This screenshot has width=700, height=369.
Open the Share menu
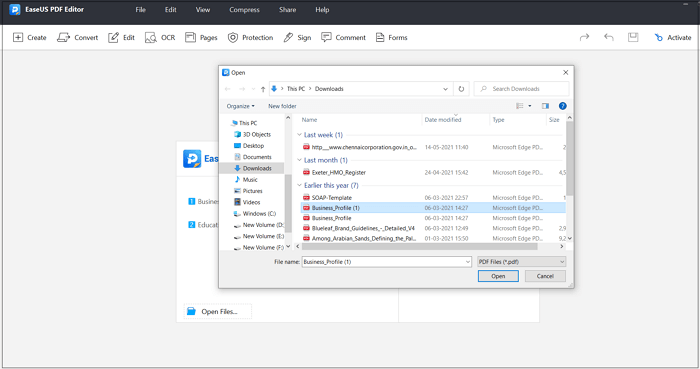(x=288, y=9)
